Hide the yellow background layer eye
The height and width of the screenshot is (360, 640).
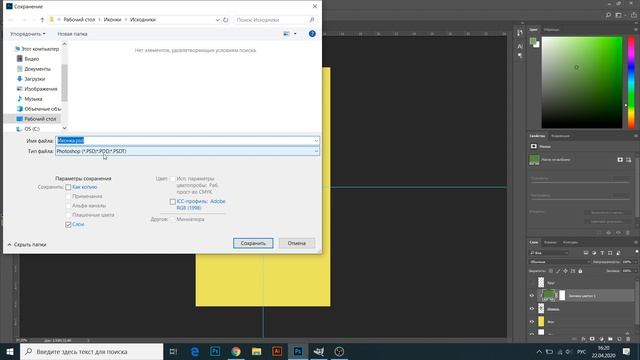point(532,322)
